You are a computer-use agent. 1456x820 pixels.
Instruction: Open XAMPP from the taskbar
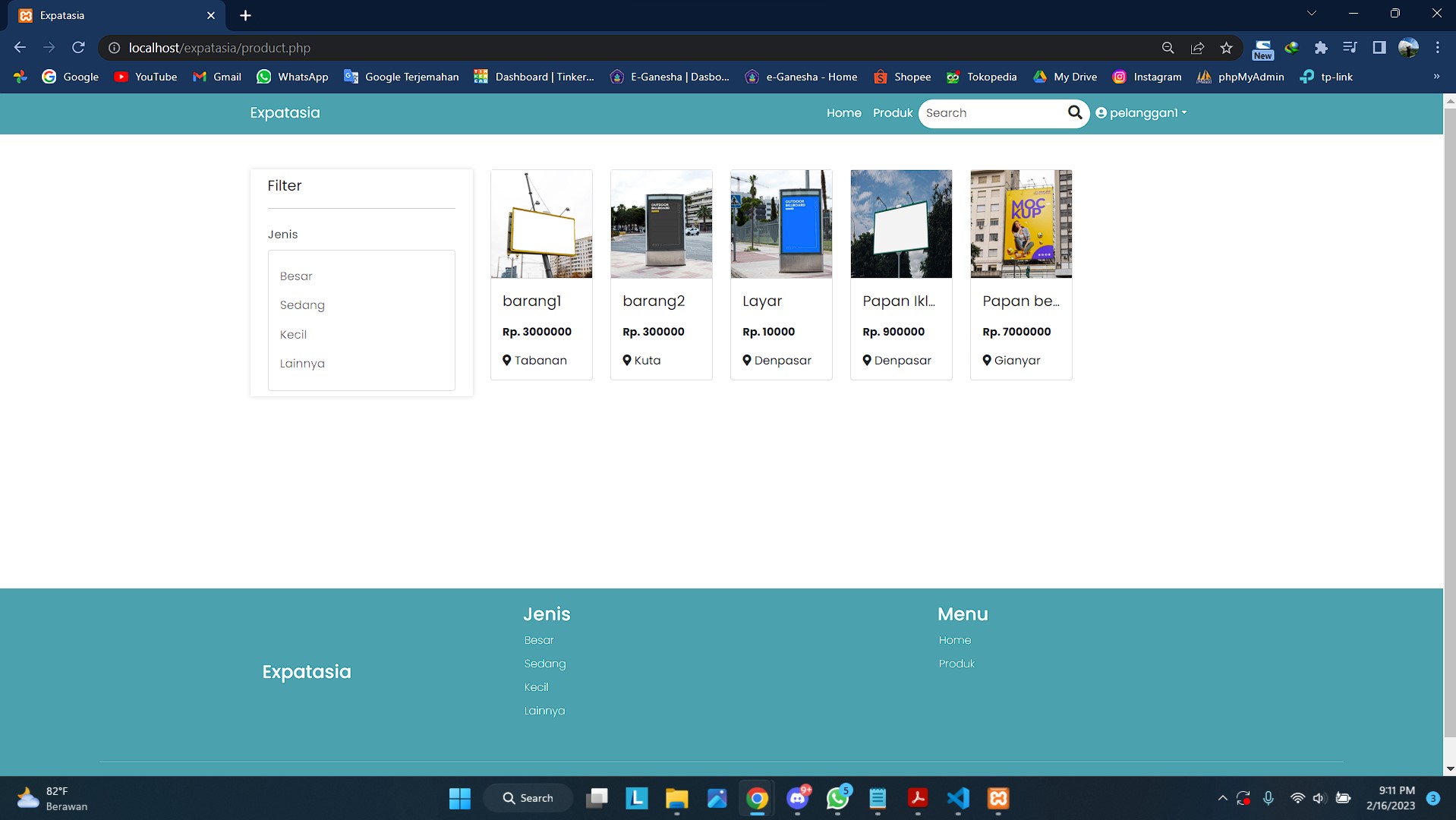(x=997, y=798)
